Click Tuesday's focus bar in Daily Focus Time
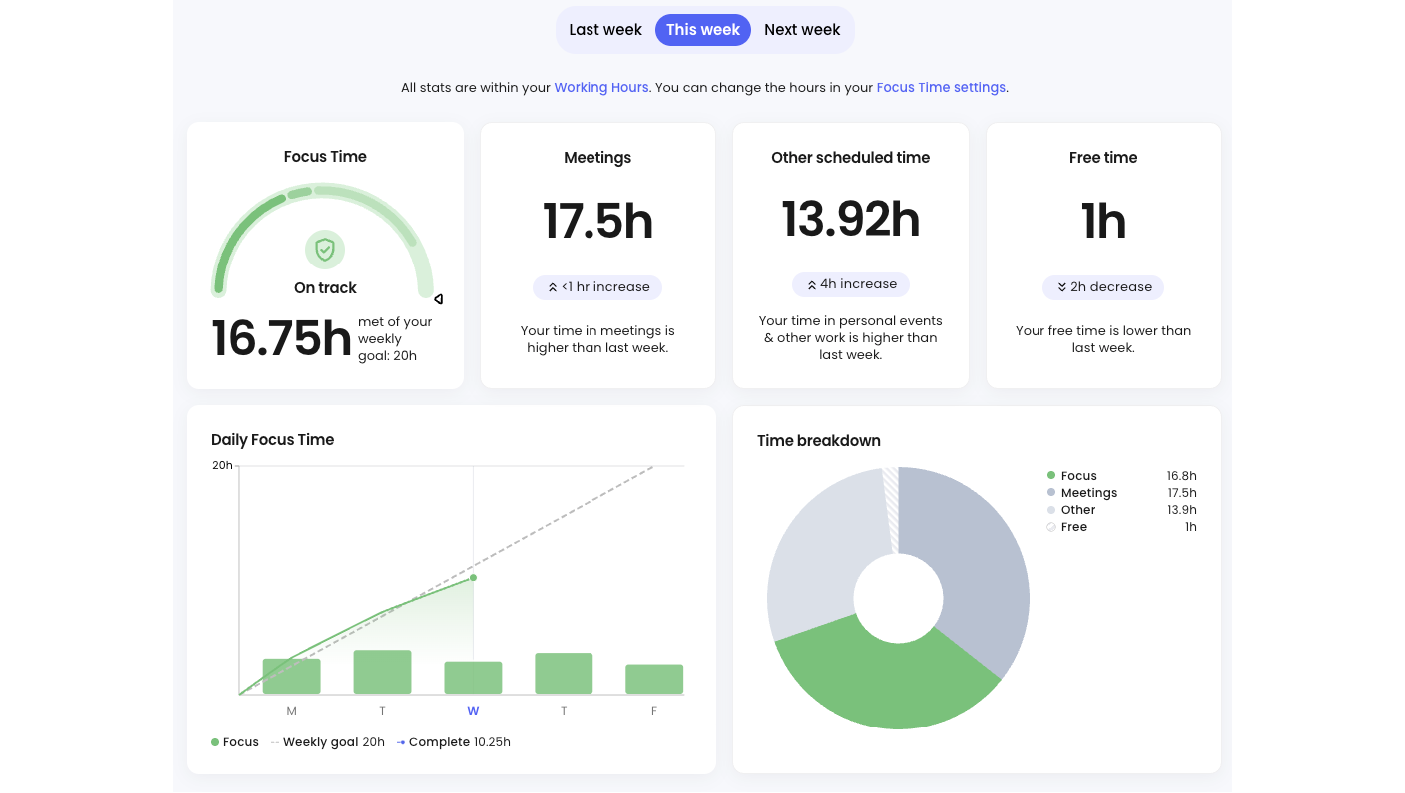The image size is (1405, 793). pos(382,672)
